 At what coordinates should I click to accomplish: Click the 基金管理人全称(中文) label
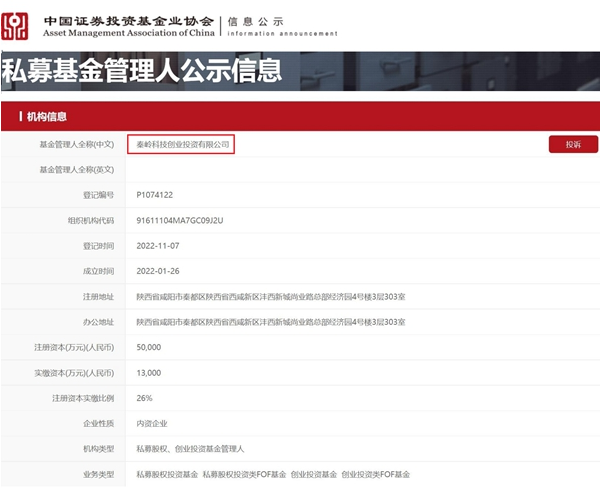(77, 144)
